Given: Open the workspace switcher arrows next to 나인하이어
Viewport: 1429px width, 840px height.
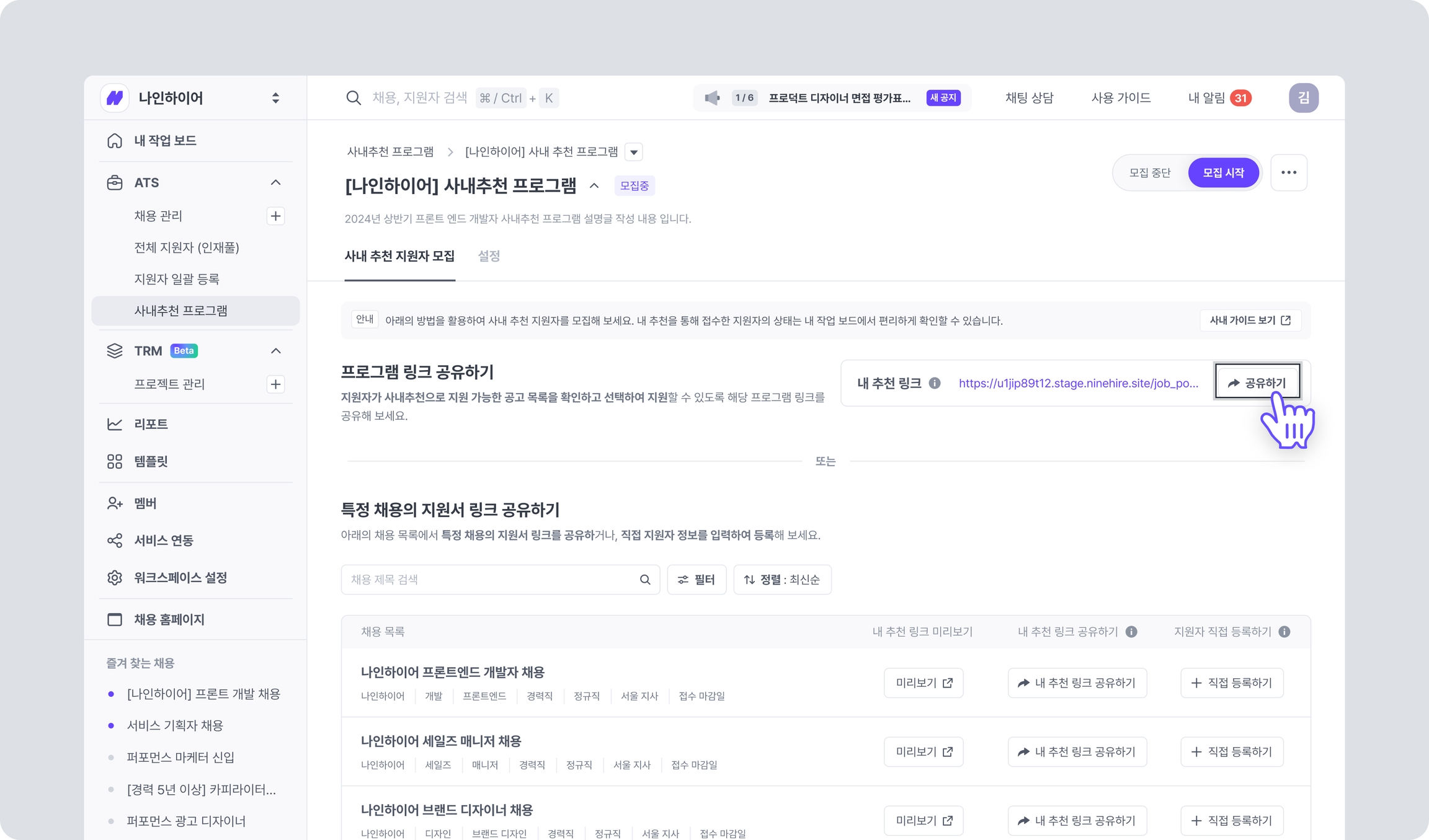Looking at the screenshot, I should (x=275, y=98).
